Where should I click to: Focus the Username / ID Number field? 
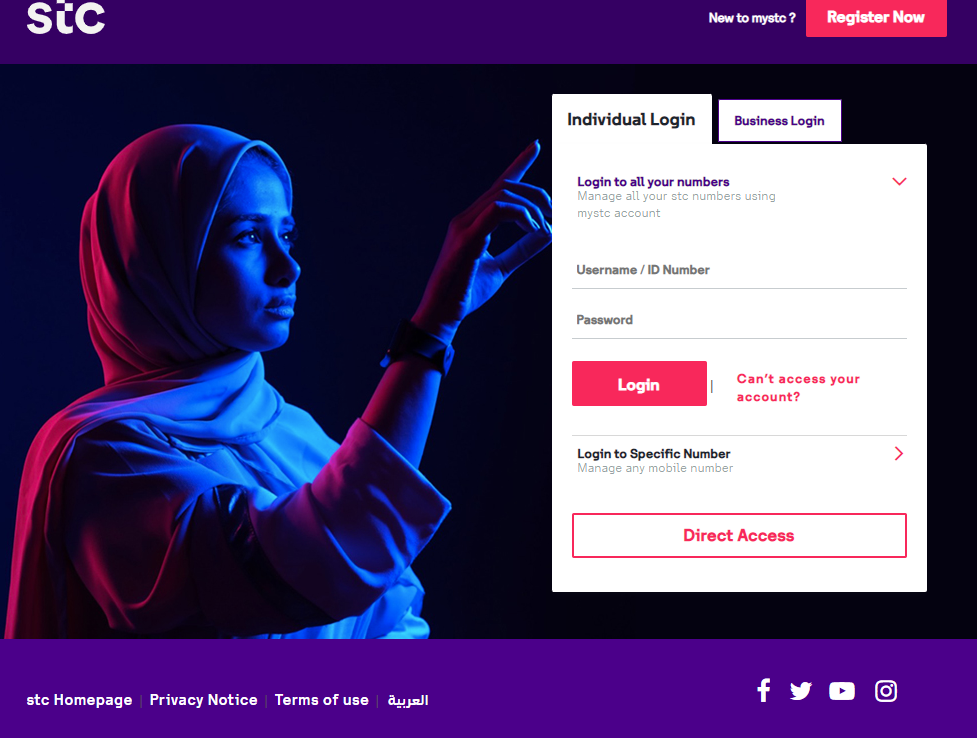click(739, 270)
